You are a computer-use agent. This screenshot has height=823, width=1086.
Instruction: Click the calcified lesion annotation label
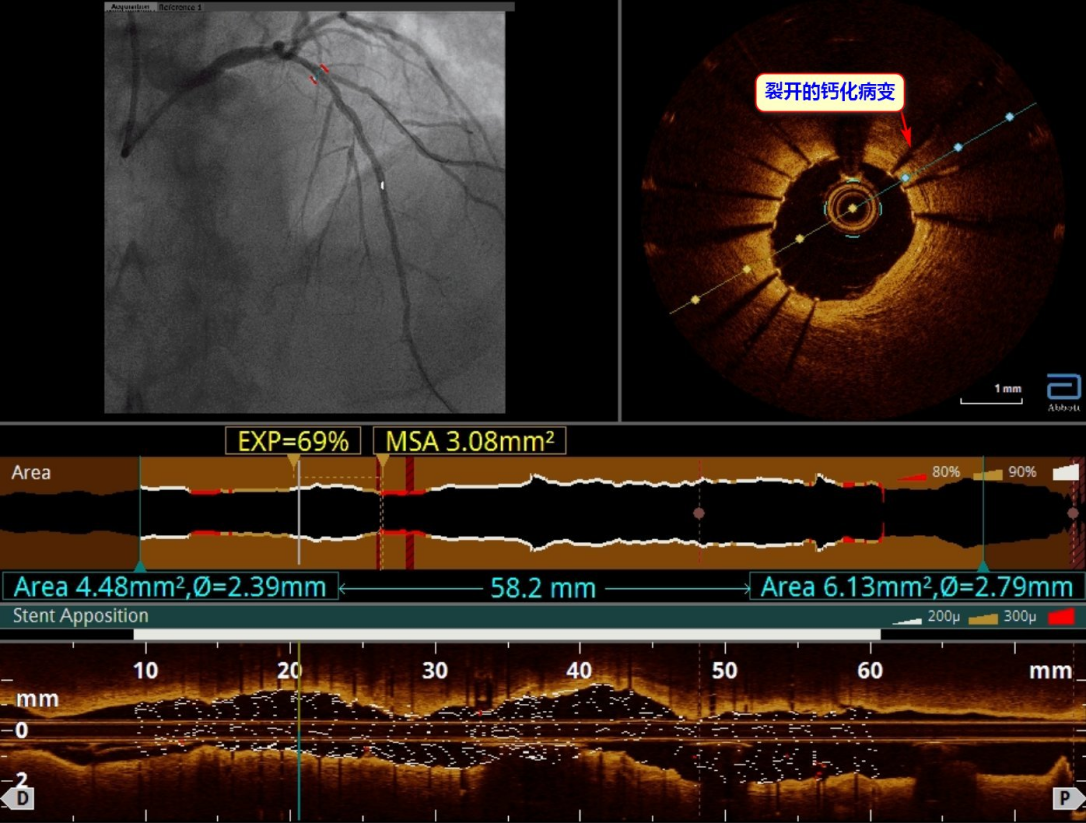[829, 94]
